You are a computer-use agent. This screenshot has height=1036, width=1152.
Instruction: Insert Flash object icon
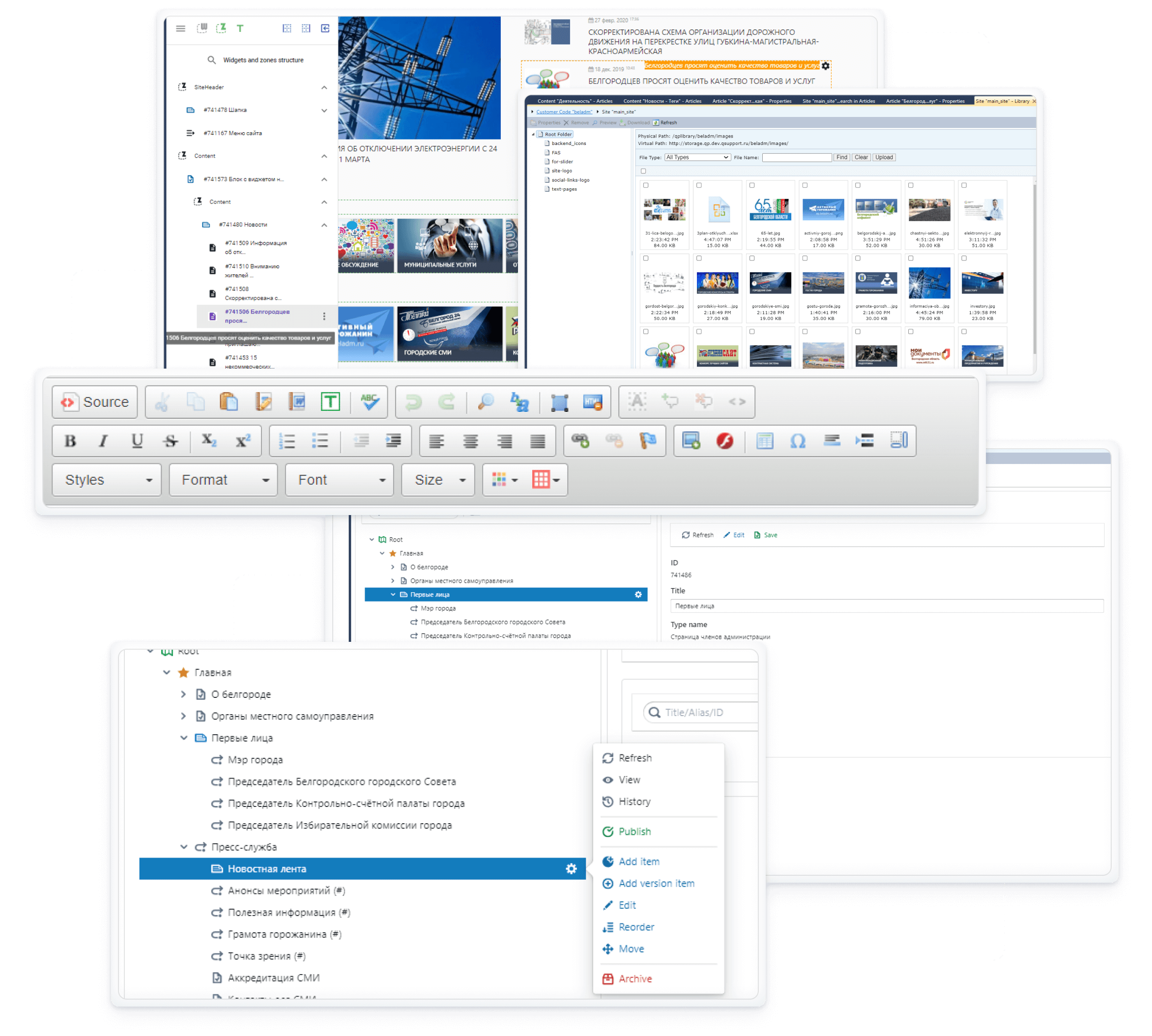click(x=725, y=441)
